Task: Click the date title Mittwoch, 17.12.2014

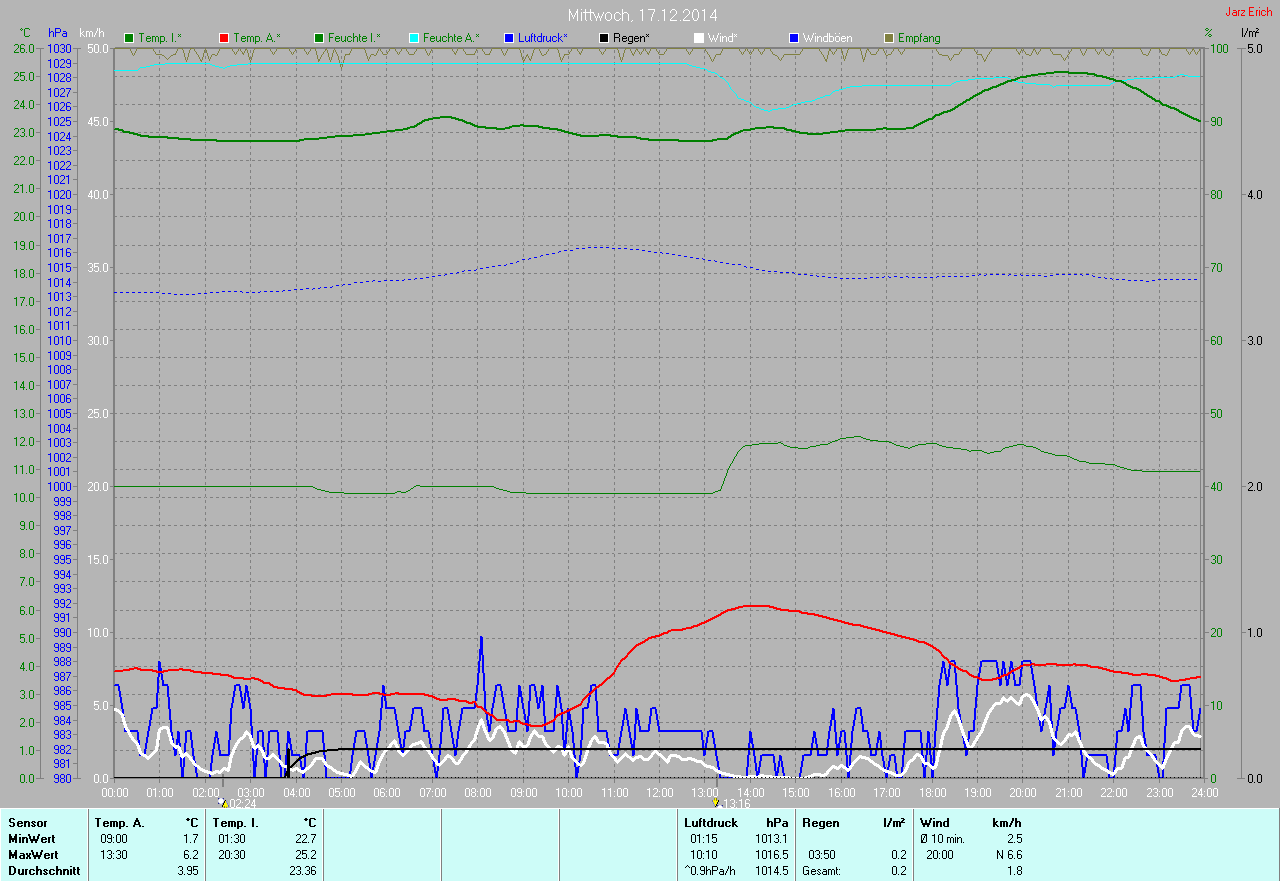Action: [642, 15]
